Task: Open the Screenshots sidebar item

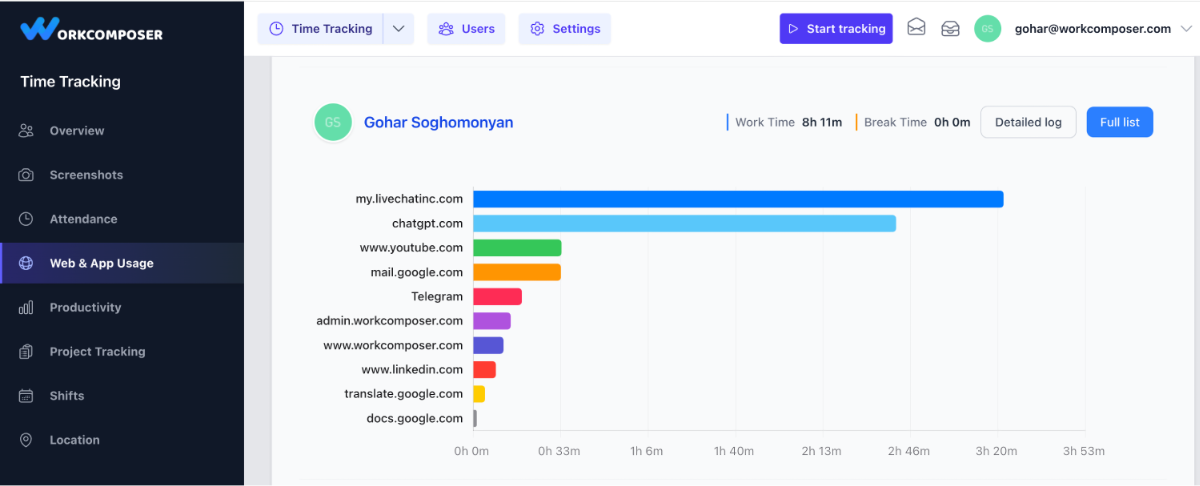Action: point(122,175)
